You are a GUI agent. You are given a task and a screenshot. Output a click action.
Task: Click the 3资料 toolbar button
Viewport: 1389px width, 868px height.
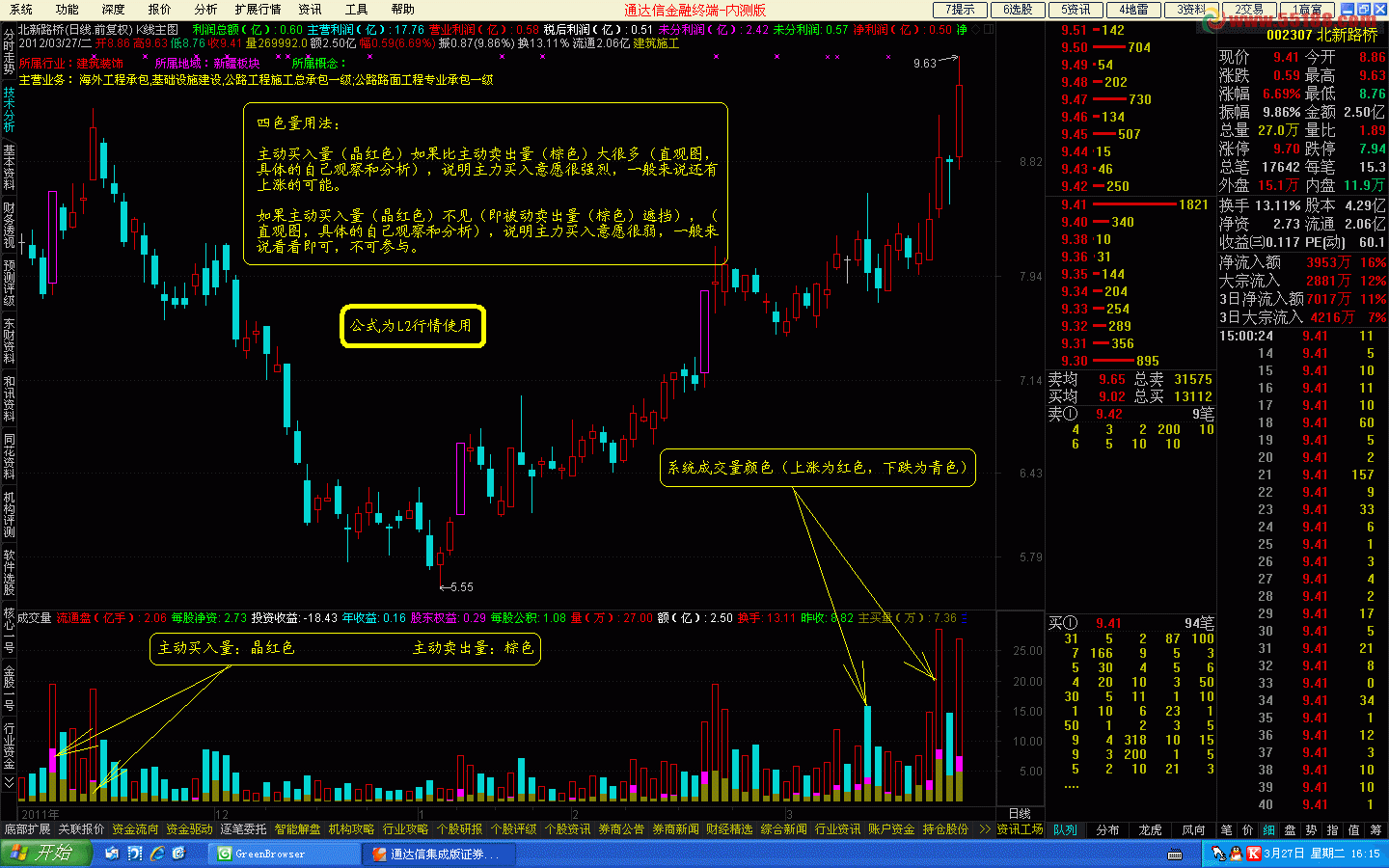click(1191, 10)
